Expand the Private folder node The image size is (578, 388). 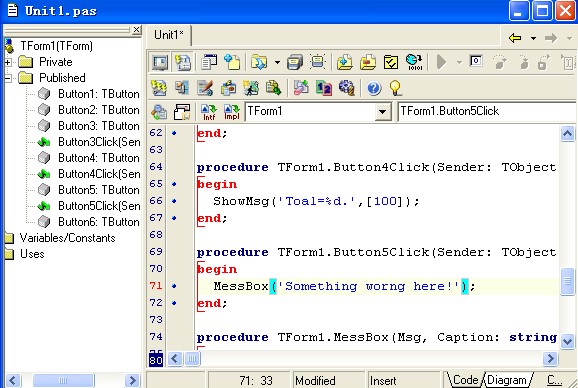pyautogui.click(x=7, y=62)
